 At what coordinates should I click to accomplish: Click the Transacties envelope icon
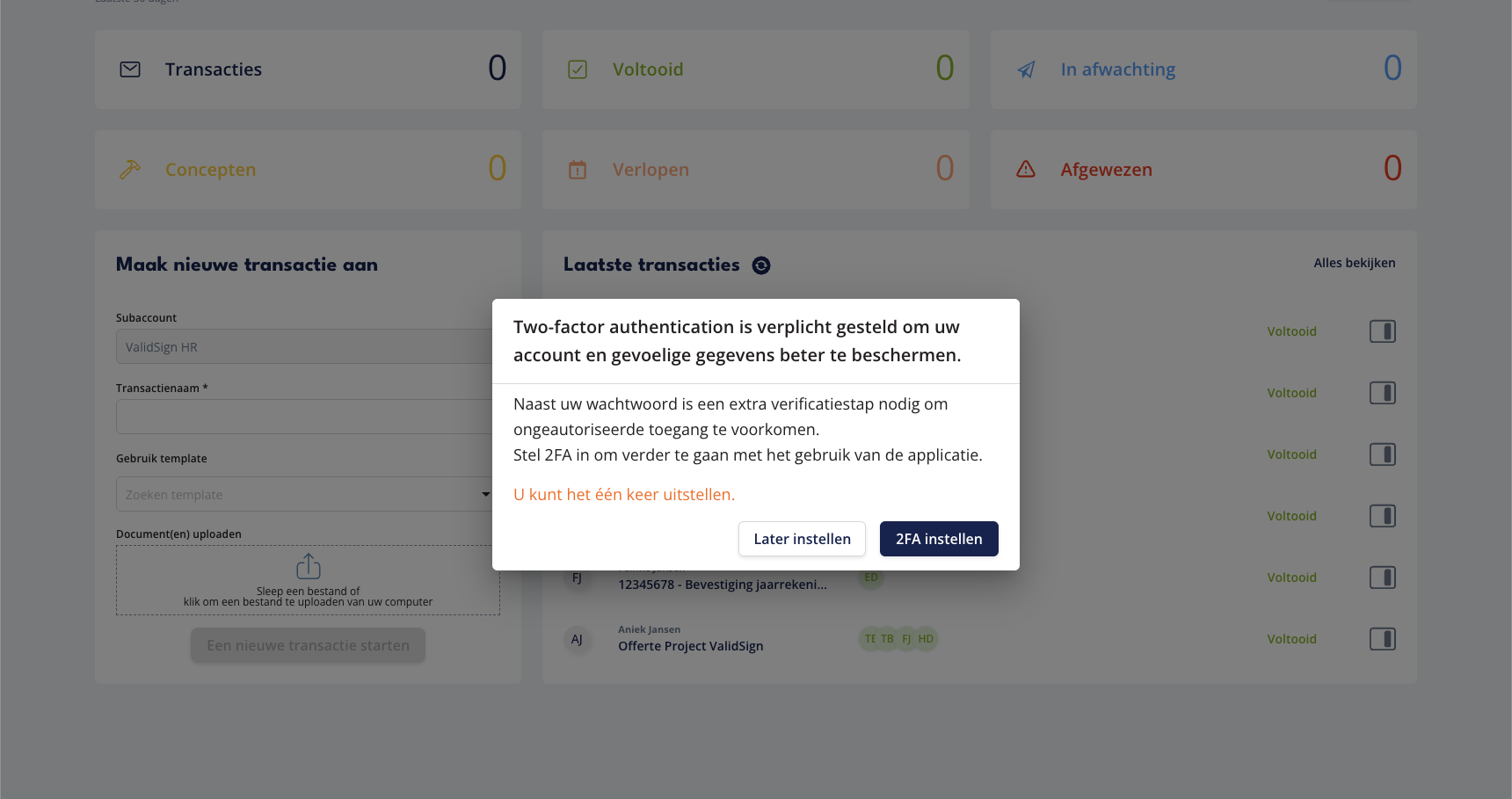point(130,69)
